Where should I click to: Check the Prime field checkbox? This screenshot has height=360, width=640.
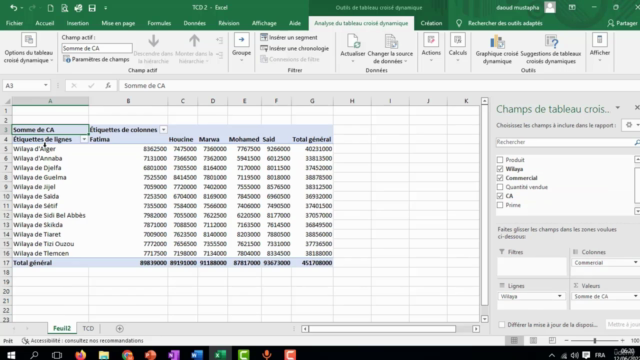click(500, 205)
